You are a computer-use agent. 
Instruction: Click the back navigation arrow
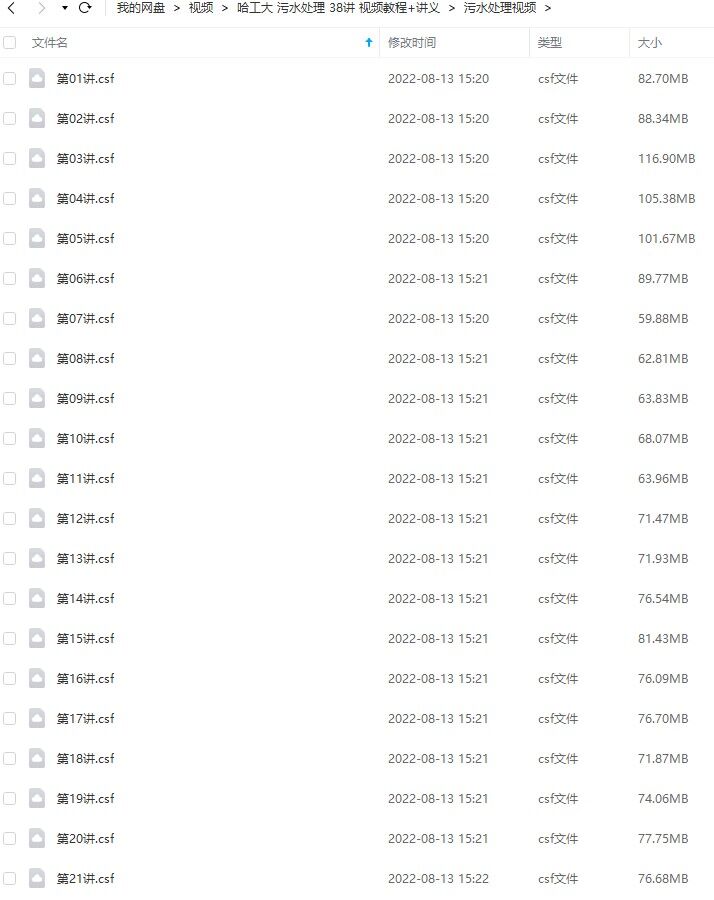[11, 8]
